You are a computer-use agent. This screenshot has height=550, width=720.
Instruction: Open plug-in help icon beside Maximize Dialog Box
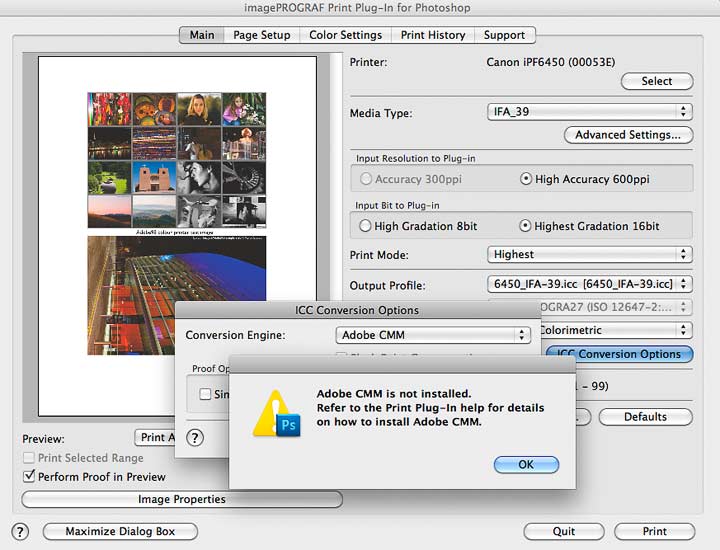[x=20, y=532]
